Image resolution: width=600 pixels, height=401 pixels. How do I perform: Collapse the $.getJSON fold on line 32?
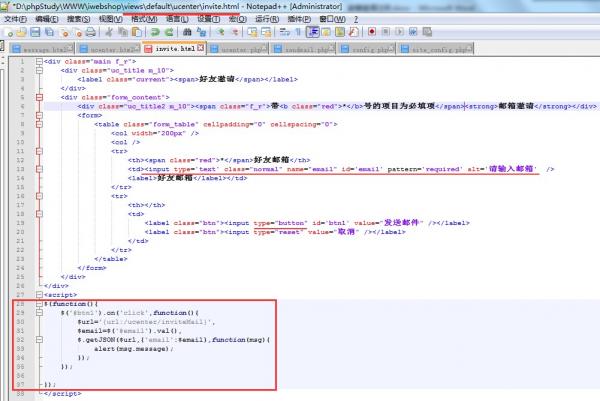(39, 339)
